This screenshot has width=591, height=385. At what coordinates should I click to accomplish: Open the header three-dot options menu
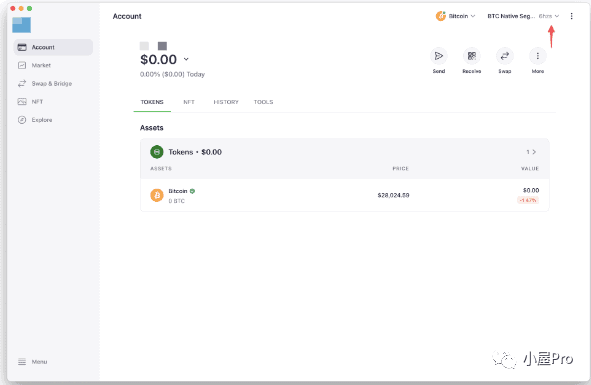pos(571,16)
